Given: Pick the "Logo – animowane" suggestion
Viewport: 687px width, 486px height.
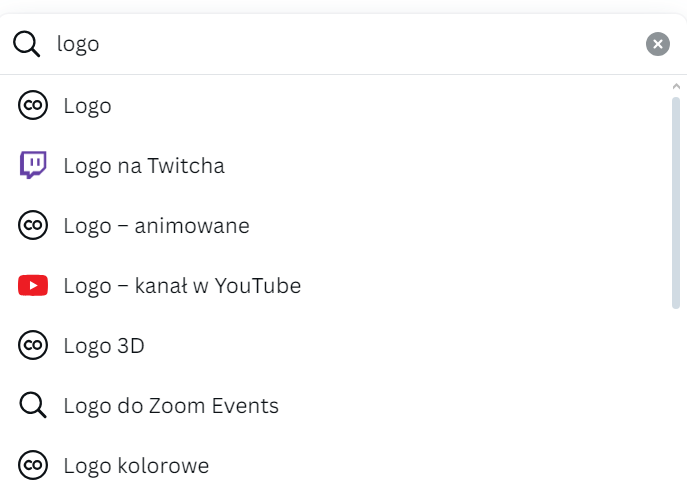Looking at the screenshot, I should point(156,226).
